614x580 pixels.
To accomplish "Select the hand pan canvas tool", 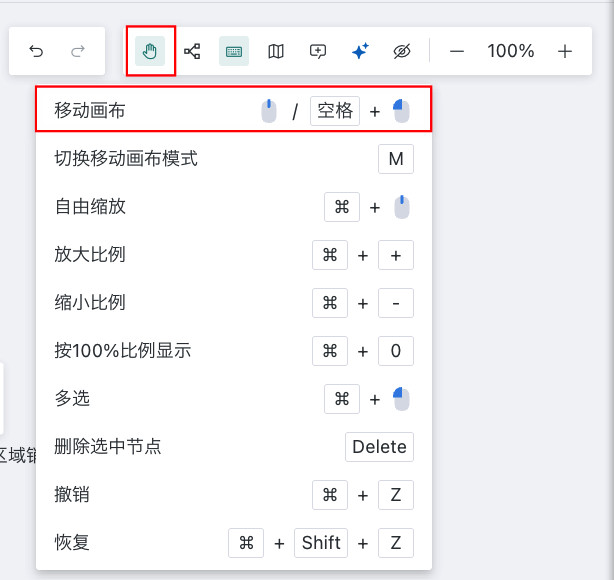I will tap(151, 51).
